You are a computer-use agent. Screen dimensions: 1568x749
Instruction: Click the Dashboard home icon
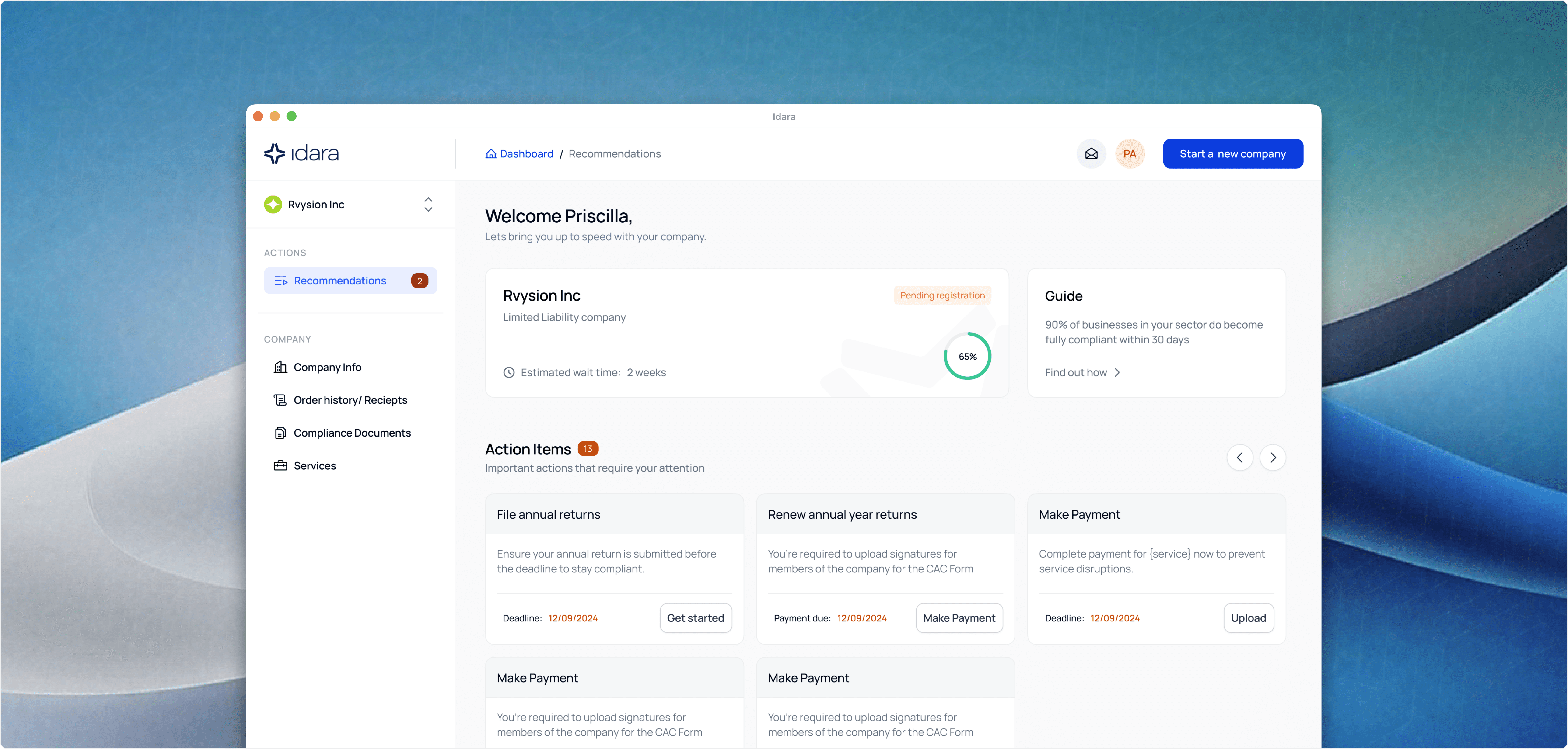click(491, 154)
